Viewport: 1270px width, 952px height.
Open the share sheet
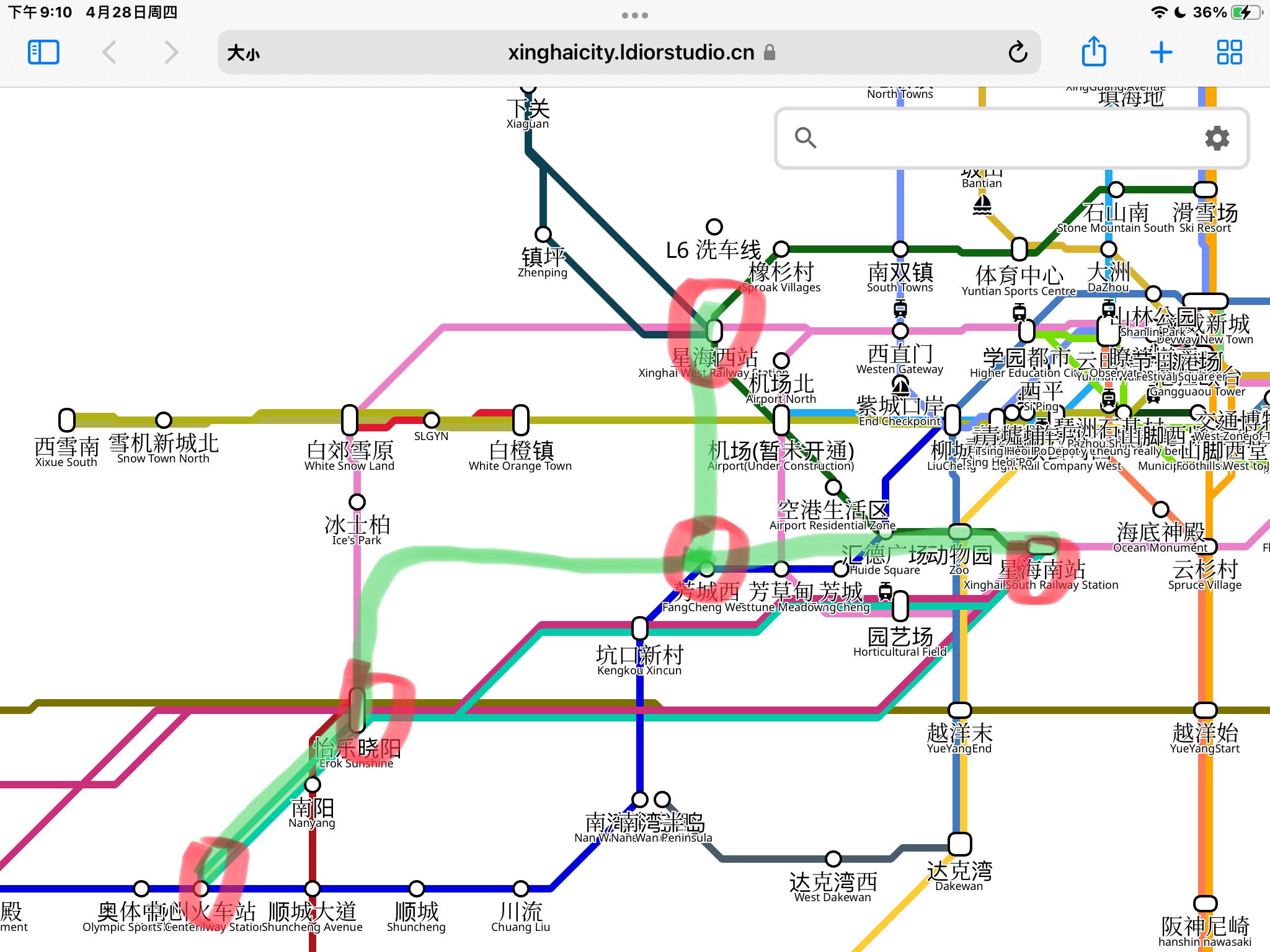coord(1094,52)
